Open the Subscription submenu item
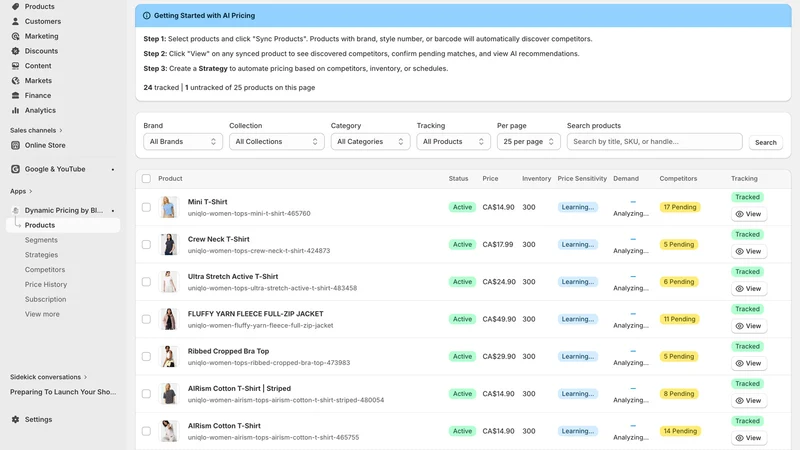This screenshot has height=450, width=800. pyautogui.click(x=45, y=299)
